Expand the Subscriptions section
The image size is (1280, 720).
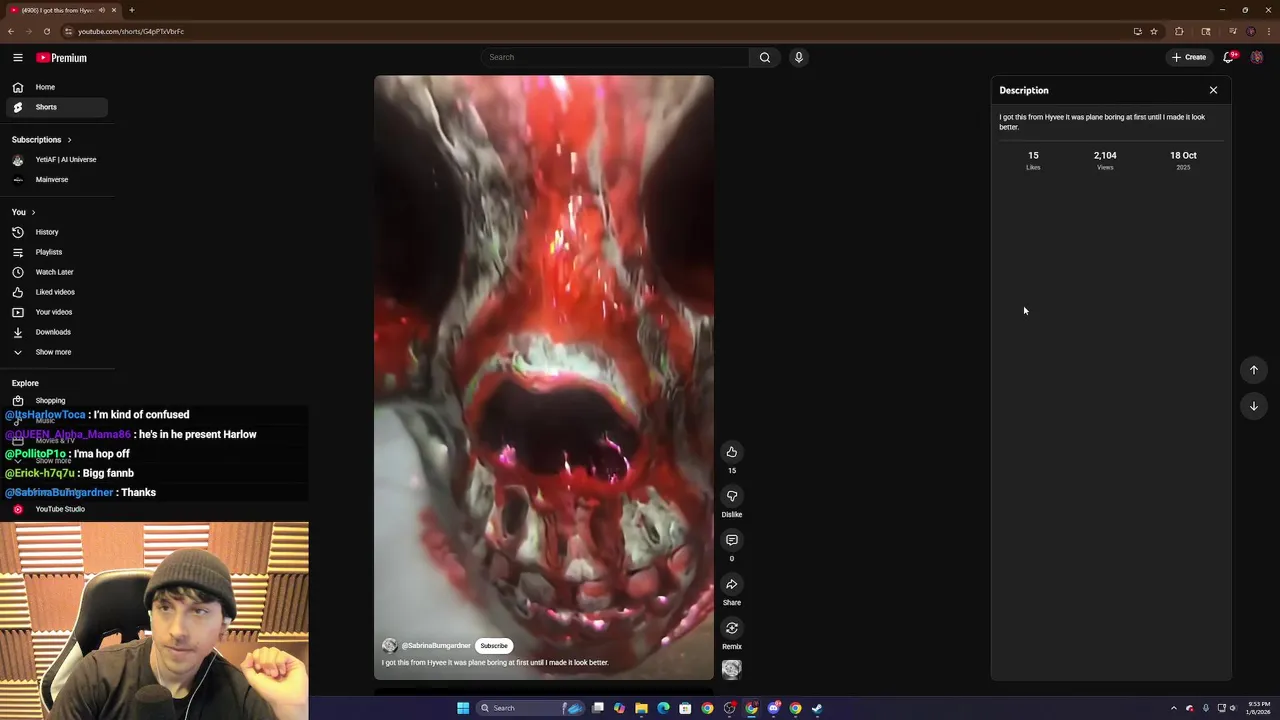[x=42, y=140]
